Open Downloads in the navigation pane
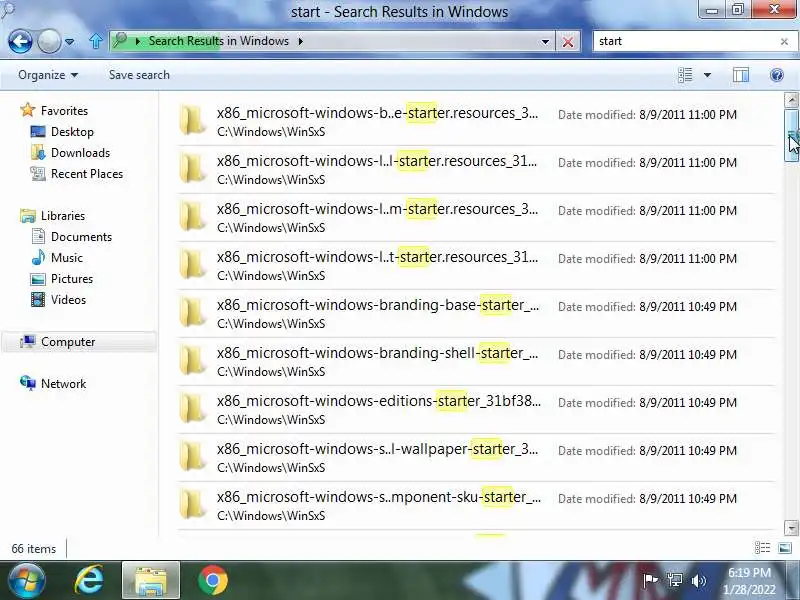Screen dimensions: 800x600 pos(80,153)
